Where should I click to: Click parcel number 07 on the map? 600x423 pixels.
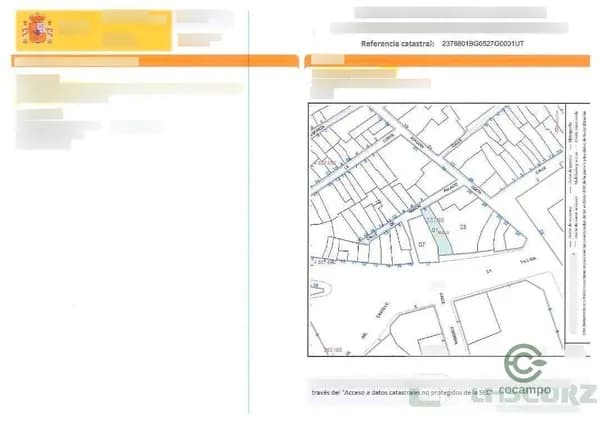(422, 244)
